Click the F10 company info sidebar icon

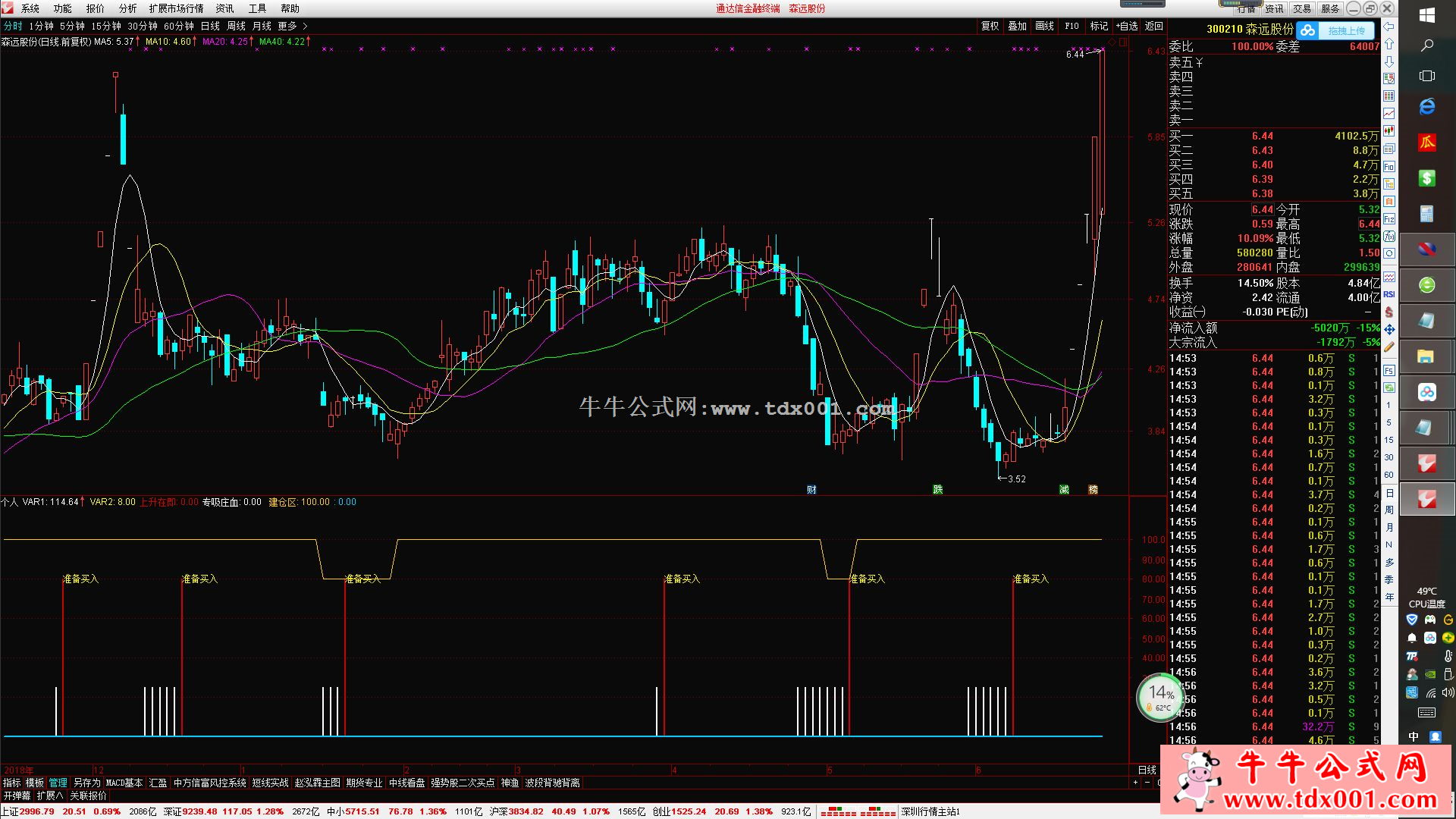(1389, 167)
